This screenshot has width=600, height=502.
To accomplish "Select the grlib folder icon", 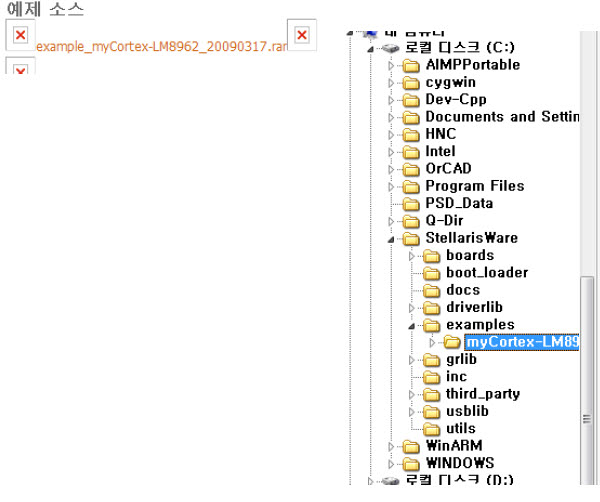I will (x=432, y=360).
